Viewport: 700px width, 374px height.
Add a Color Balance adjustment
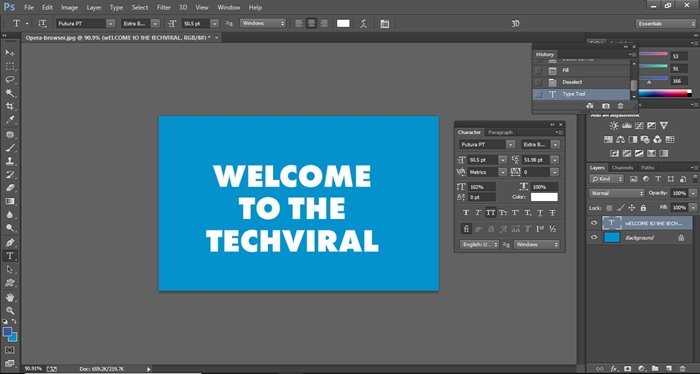point(621,140)
